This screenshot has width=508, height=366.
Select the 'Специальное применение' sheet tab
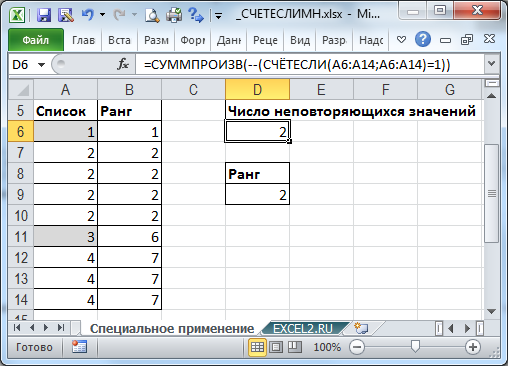(x=171, y=329)
